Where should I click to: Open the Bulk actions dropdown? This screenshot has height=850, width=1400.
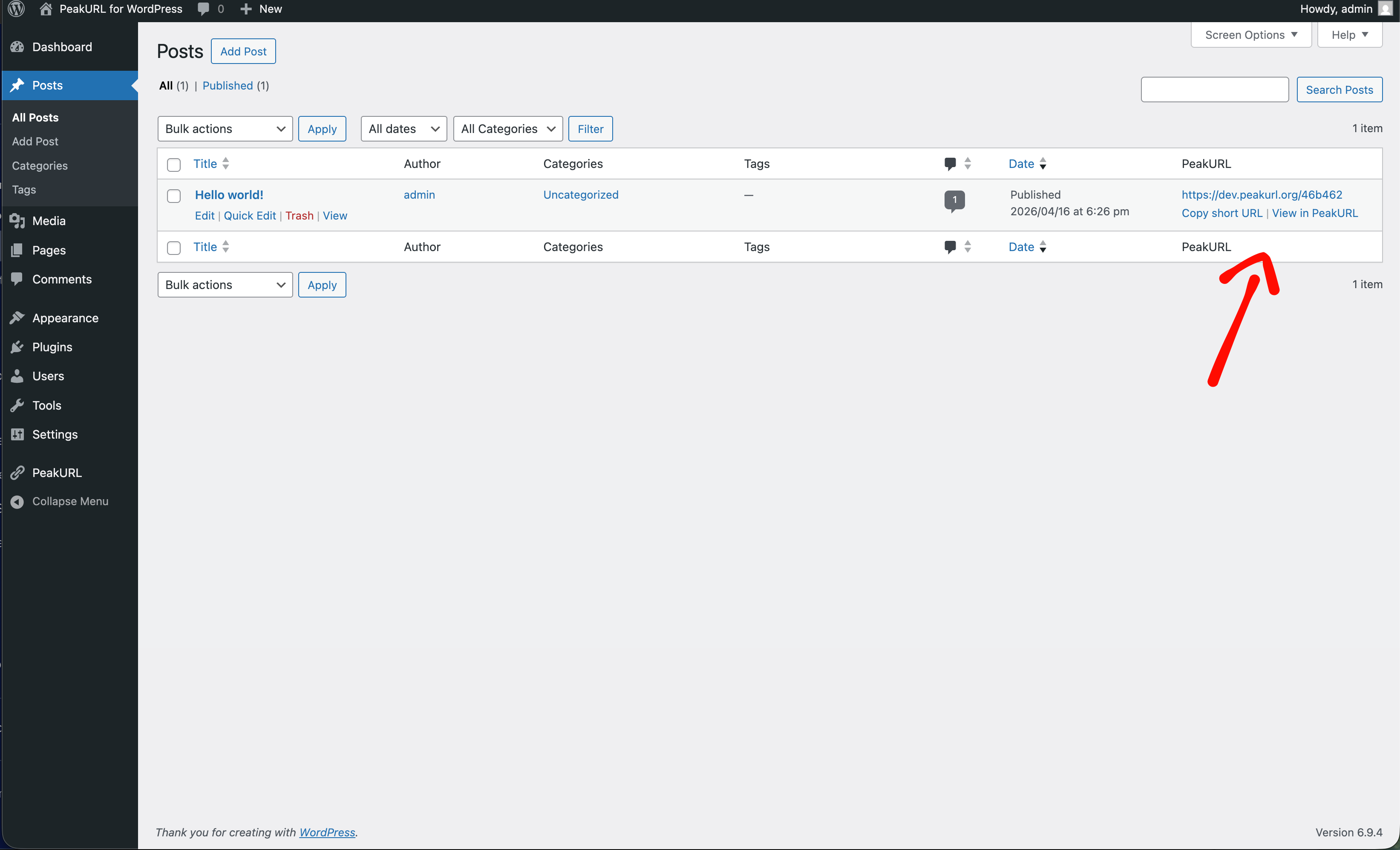(225, 128)
